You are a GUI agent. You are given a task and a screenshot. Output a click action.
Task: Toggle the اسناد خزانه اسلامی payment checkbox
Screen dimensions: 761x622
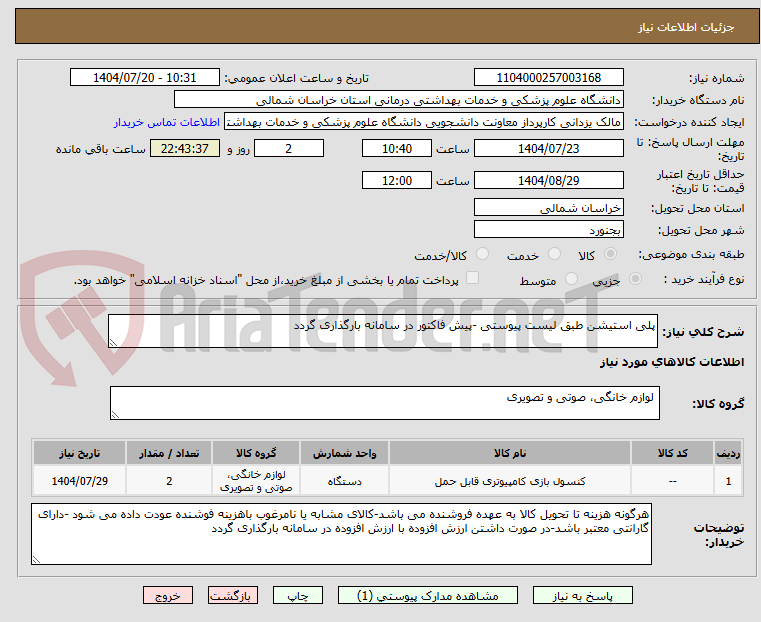pyautogui.click(x=472, y=278)
